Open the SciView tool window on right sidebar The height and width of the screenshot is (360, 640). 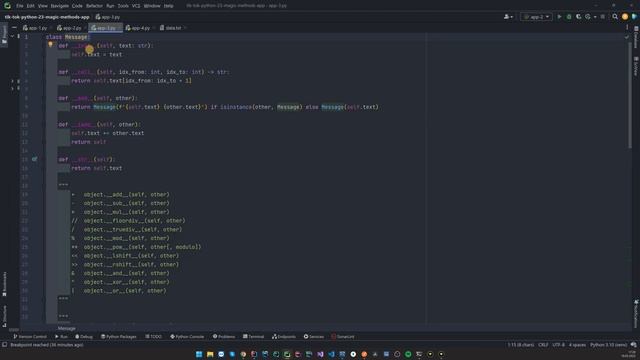[x=636, y=66]
